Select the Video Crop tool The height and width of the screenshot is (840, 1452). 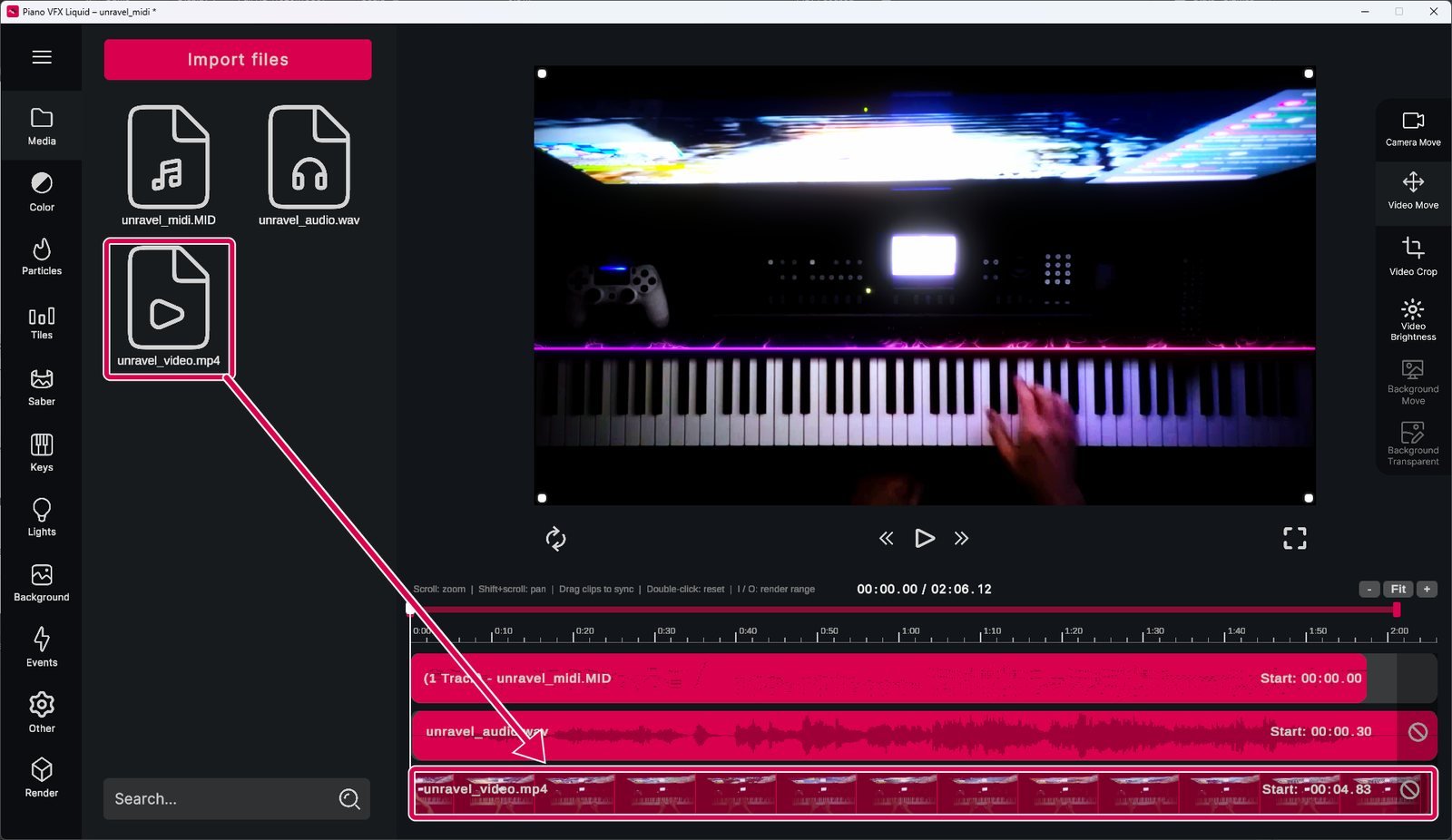pyautogui.click(x=1413, y=256)
